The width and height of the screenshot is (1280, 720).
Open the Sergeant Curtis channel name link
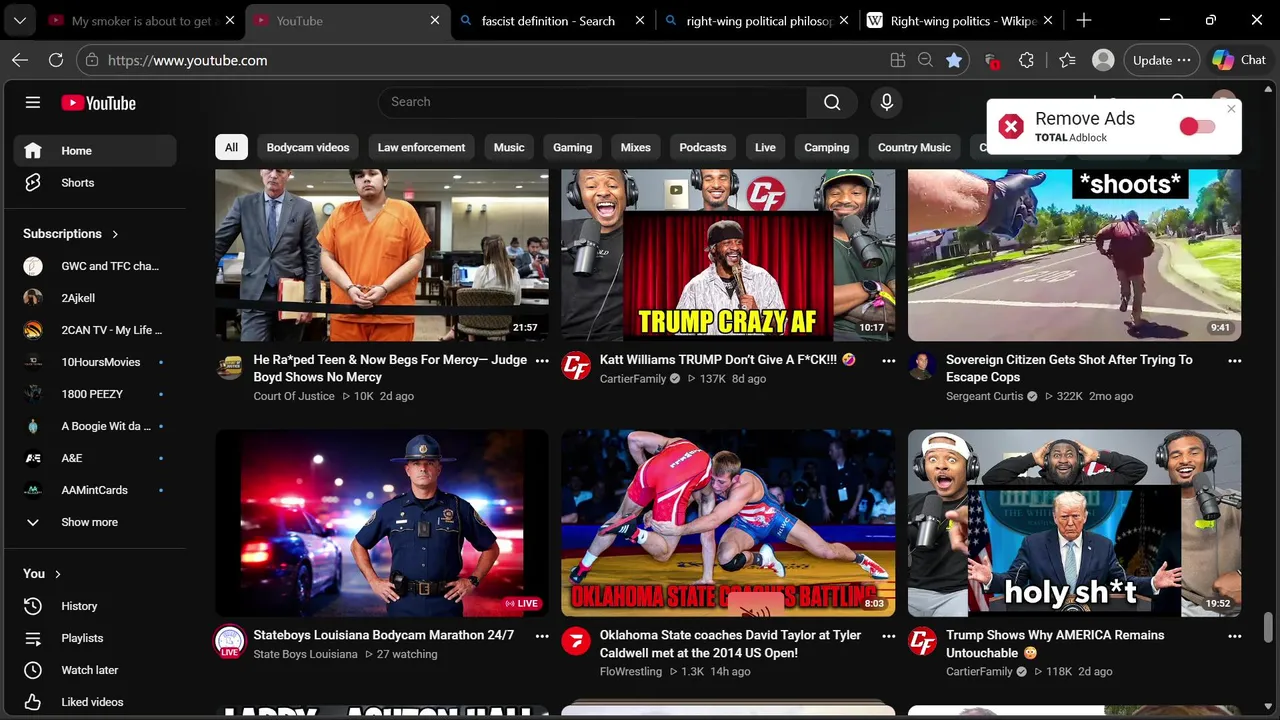(985, 397)
